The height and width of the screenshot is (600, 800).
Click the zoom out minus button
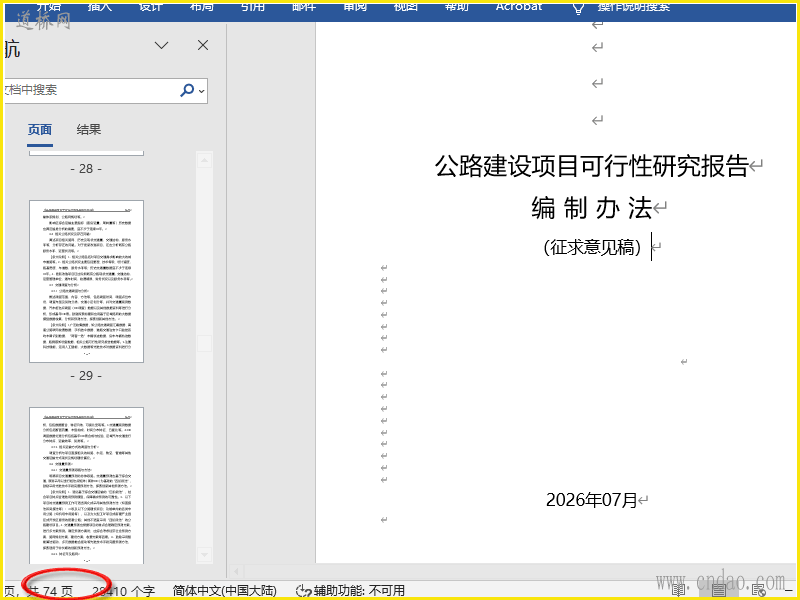point(790,591)
